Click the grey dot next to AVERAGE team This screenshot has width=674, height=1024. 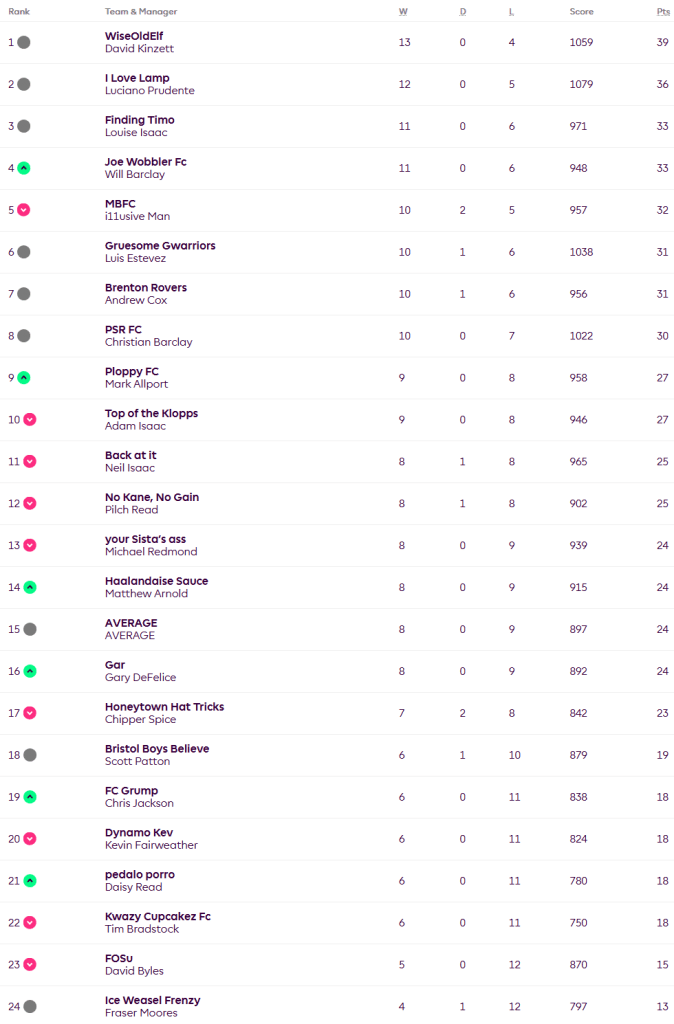click(30, 629)
